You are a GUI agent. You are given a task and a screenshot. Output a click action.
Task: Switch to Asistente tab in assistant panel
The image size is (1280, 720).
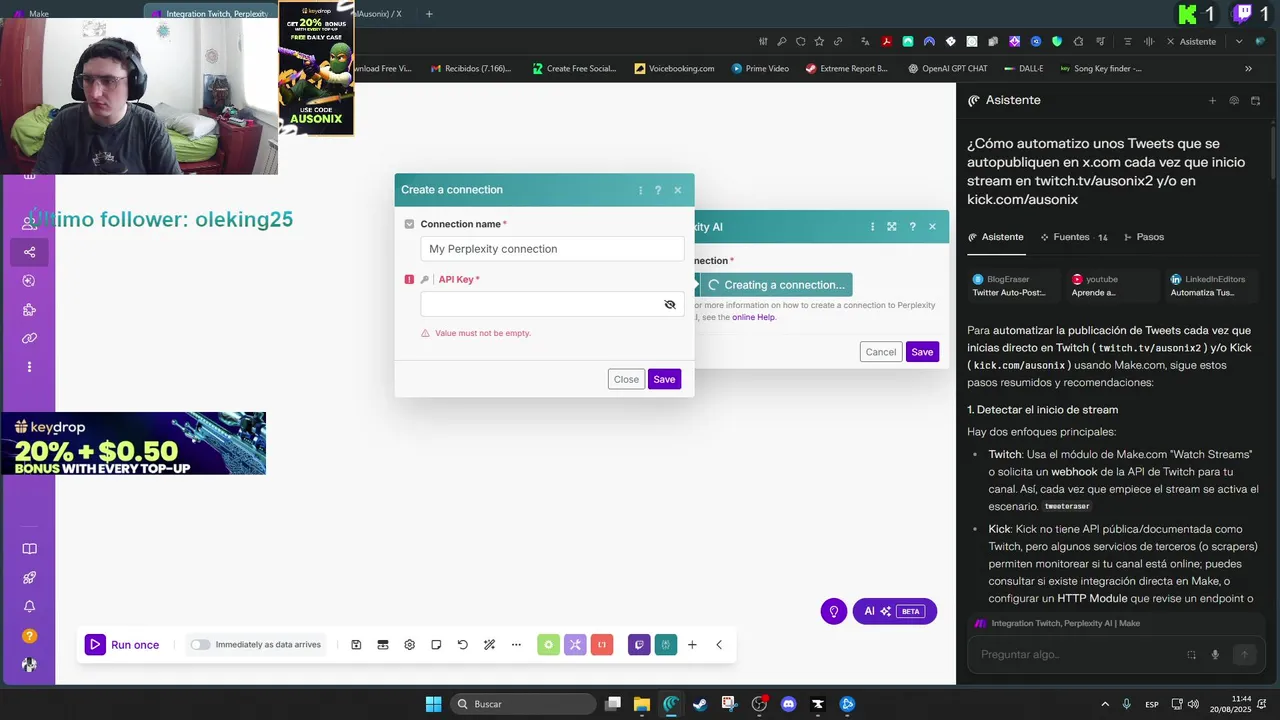[996, 237]
